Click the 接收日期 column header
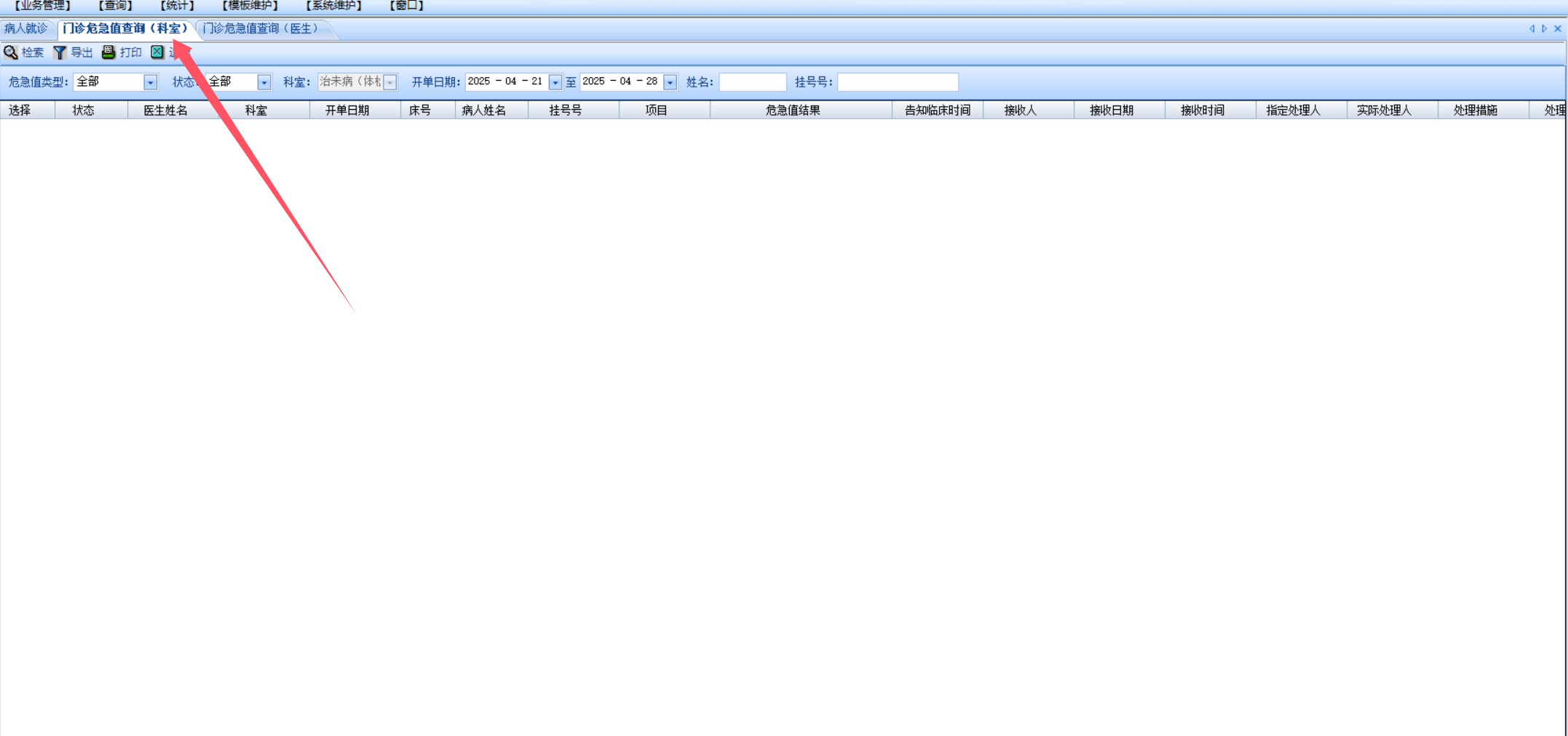Viewport: 1568px width, 736px height. (x=1120, y=110)
